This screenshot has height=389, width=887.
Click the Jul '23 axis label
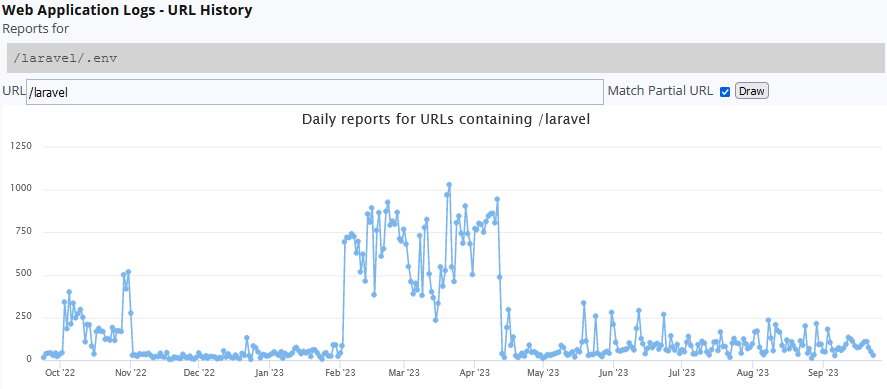click(682, 373)
